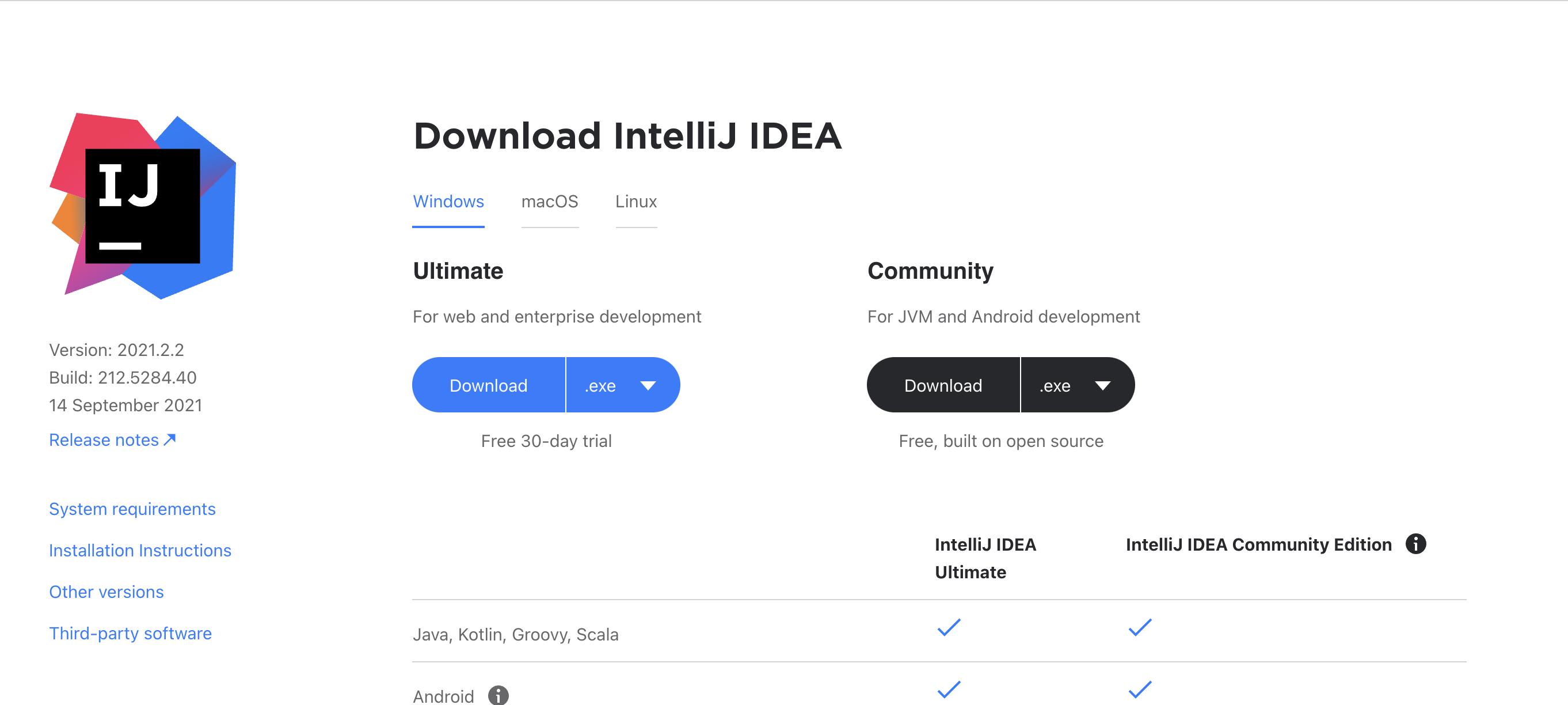Click IntelliJ IDEA Ultimate column header
This screenshot has width=1568, height=705.
tap(985, 558)
